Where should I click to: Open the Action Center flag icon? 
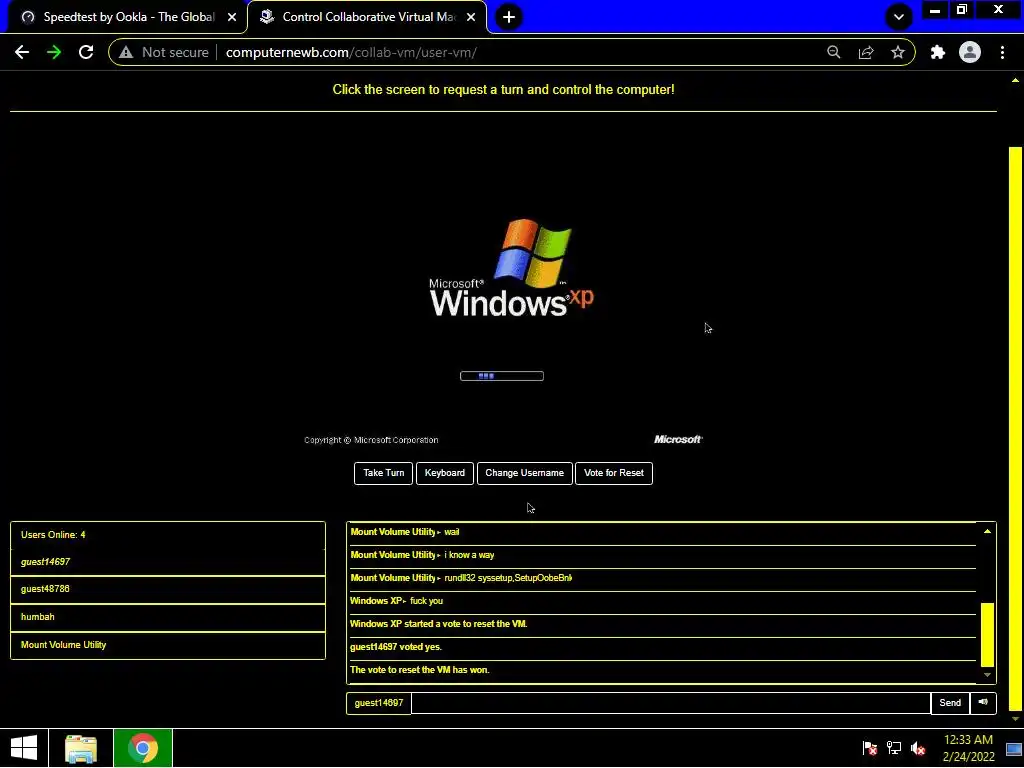870,748
